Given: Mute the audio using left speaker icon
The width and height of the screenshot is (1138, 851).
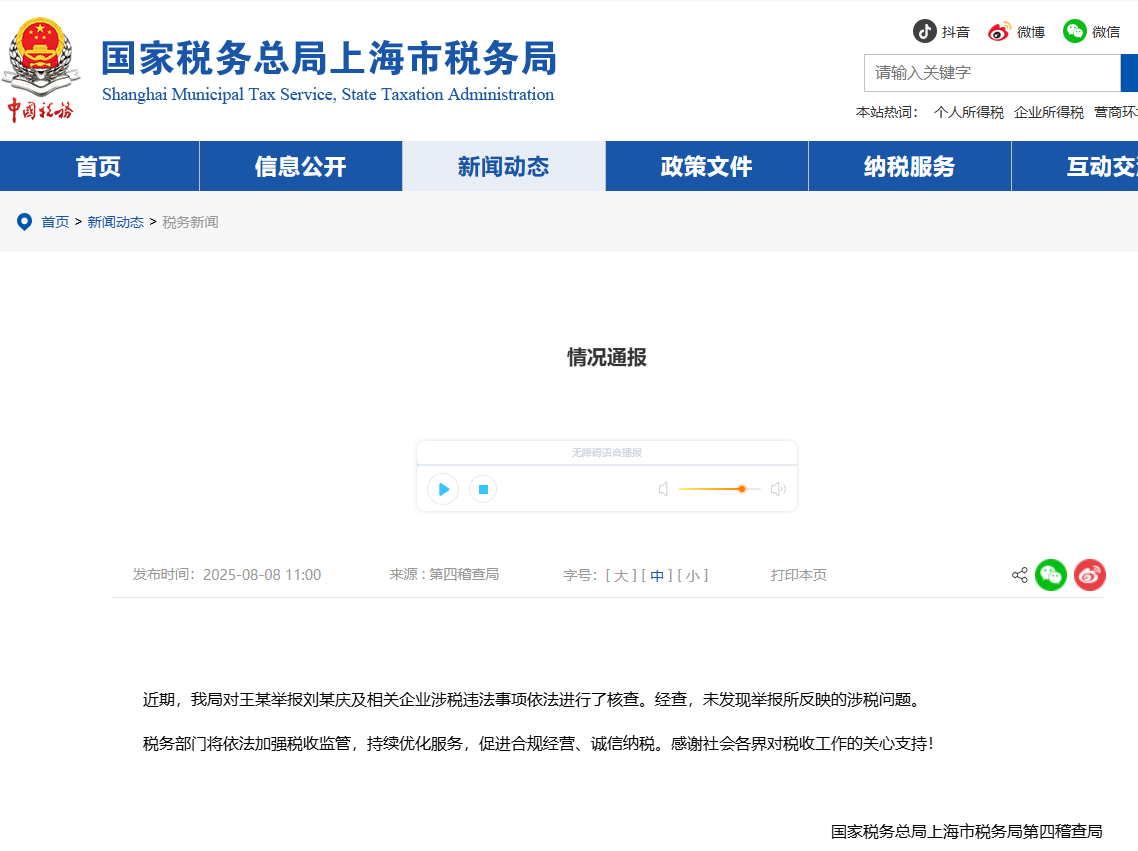Looking at the screenshot, I should [663, 489].
